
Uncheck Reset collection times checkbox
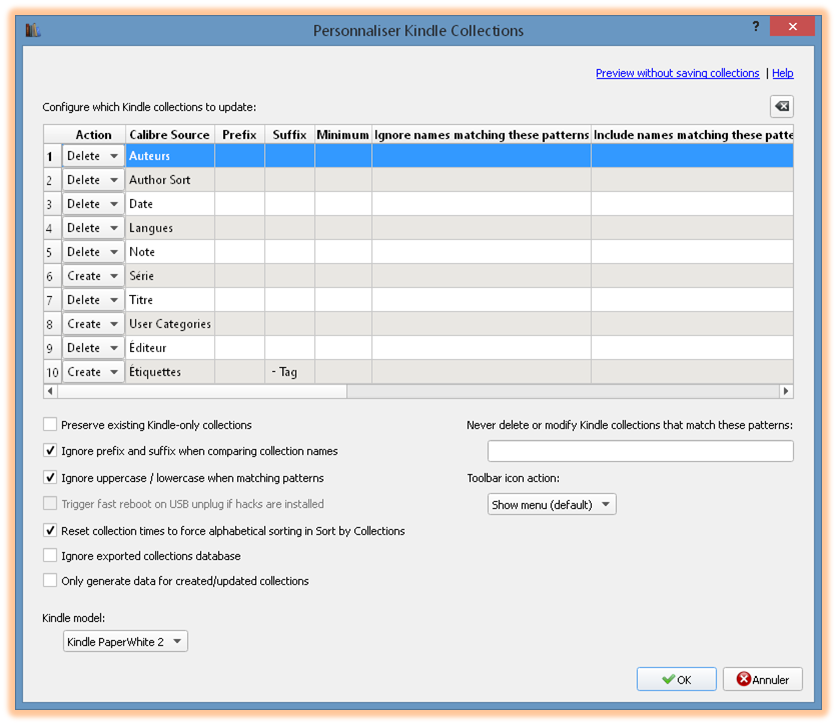pos(50,530)
